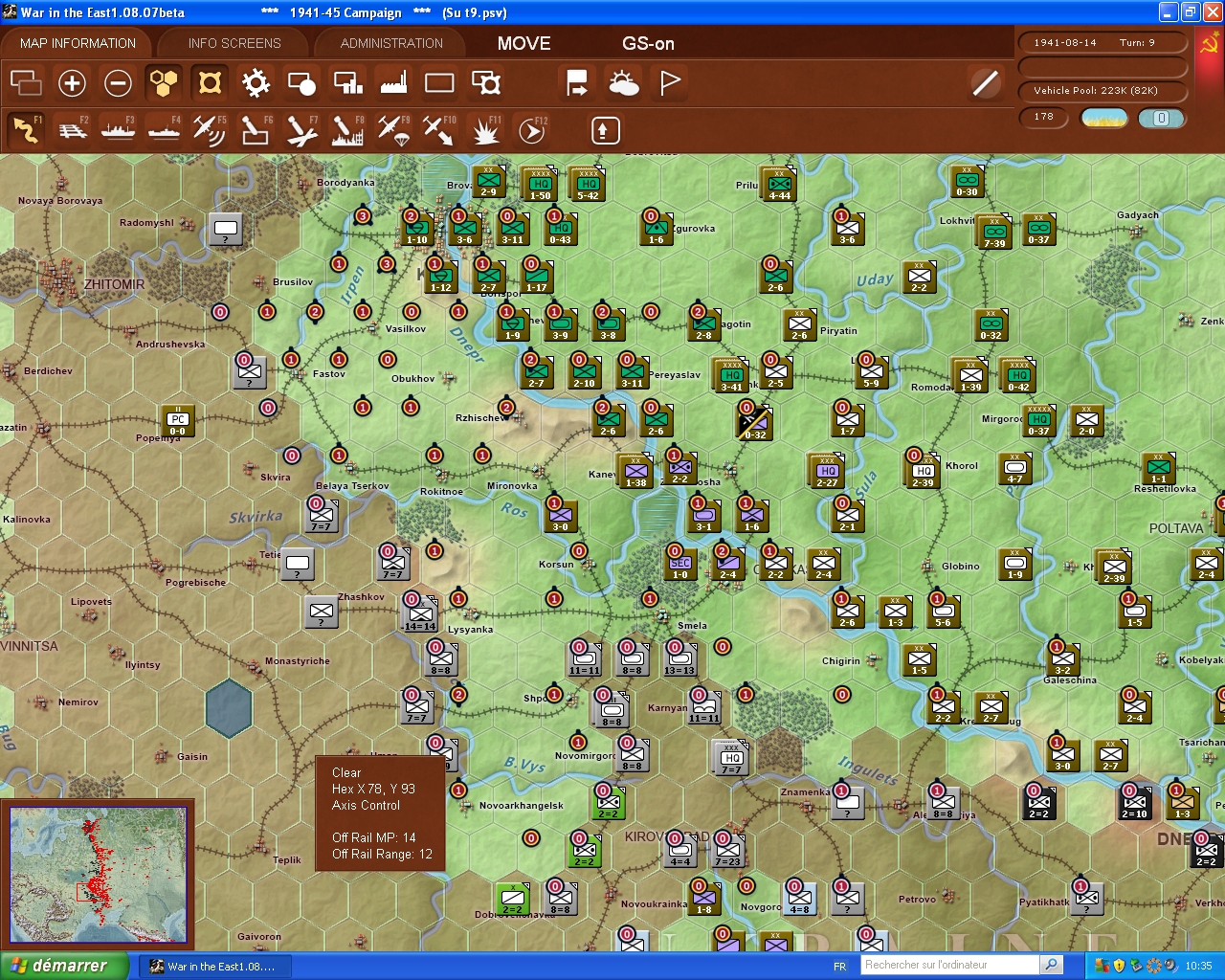
Task: Click the 178 counter field
Action: 1043,118
